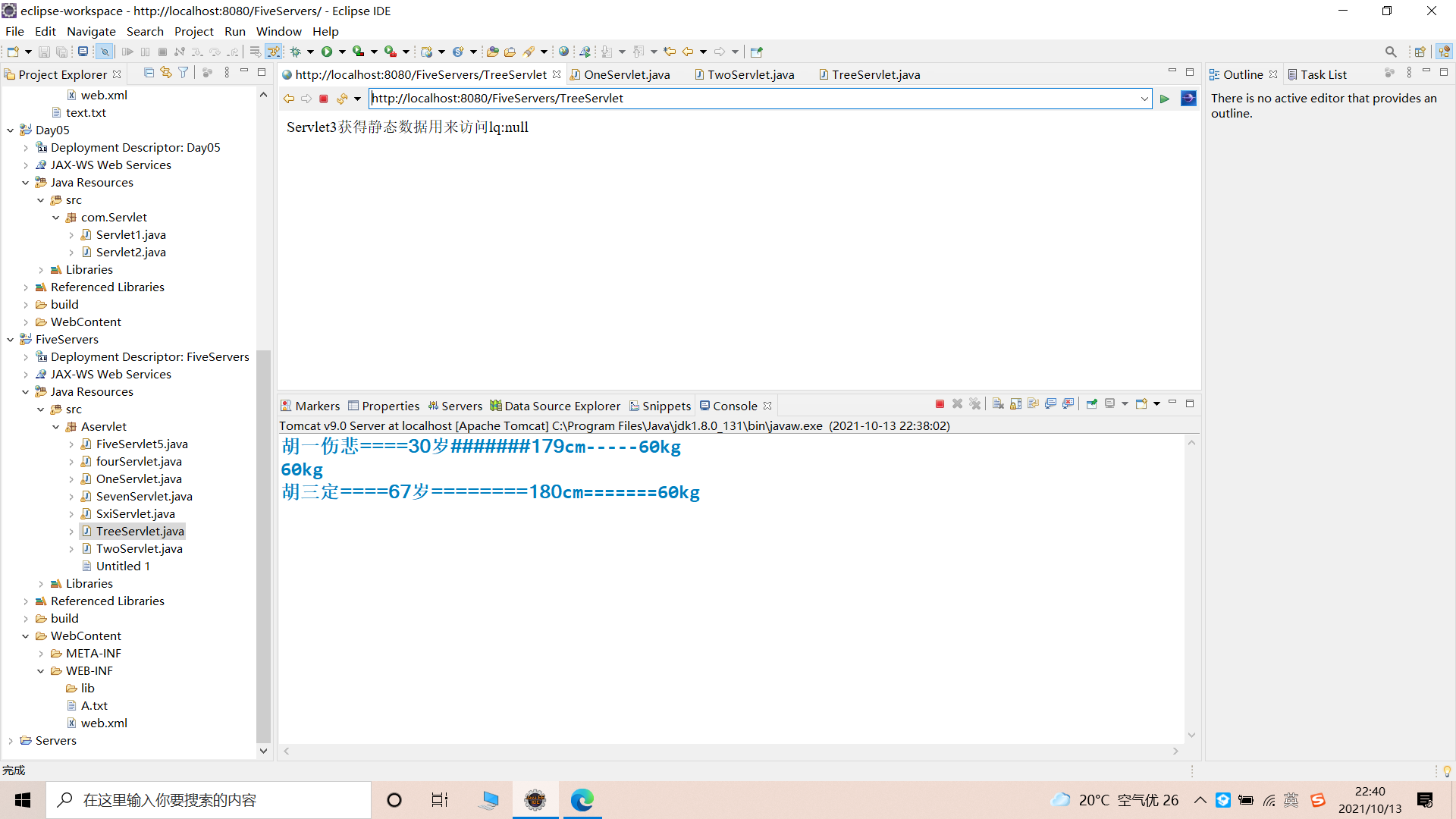The width and height of the screenshot is (1456, 819).
Task: Click the Debug bug icon
Action: tap(296, 52)
